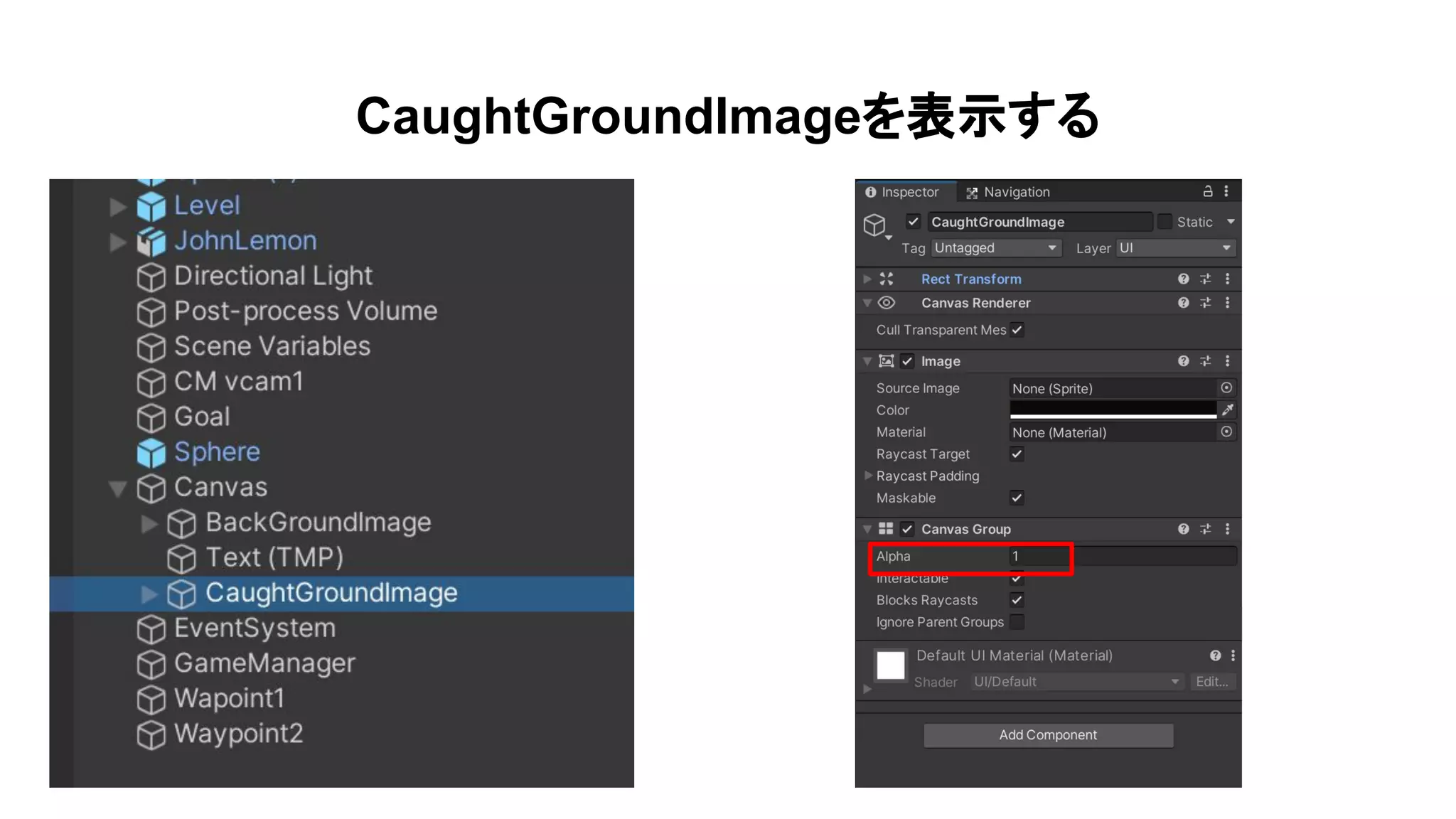1456x819 pixels.
Task: Toggle the Blocks Raycasts checkbox
Action: (1017, 600)
